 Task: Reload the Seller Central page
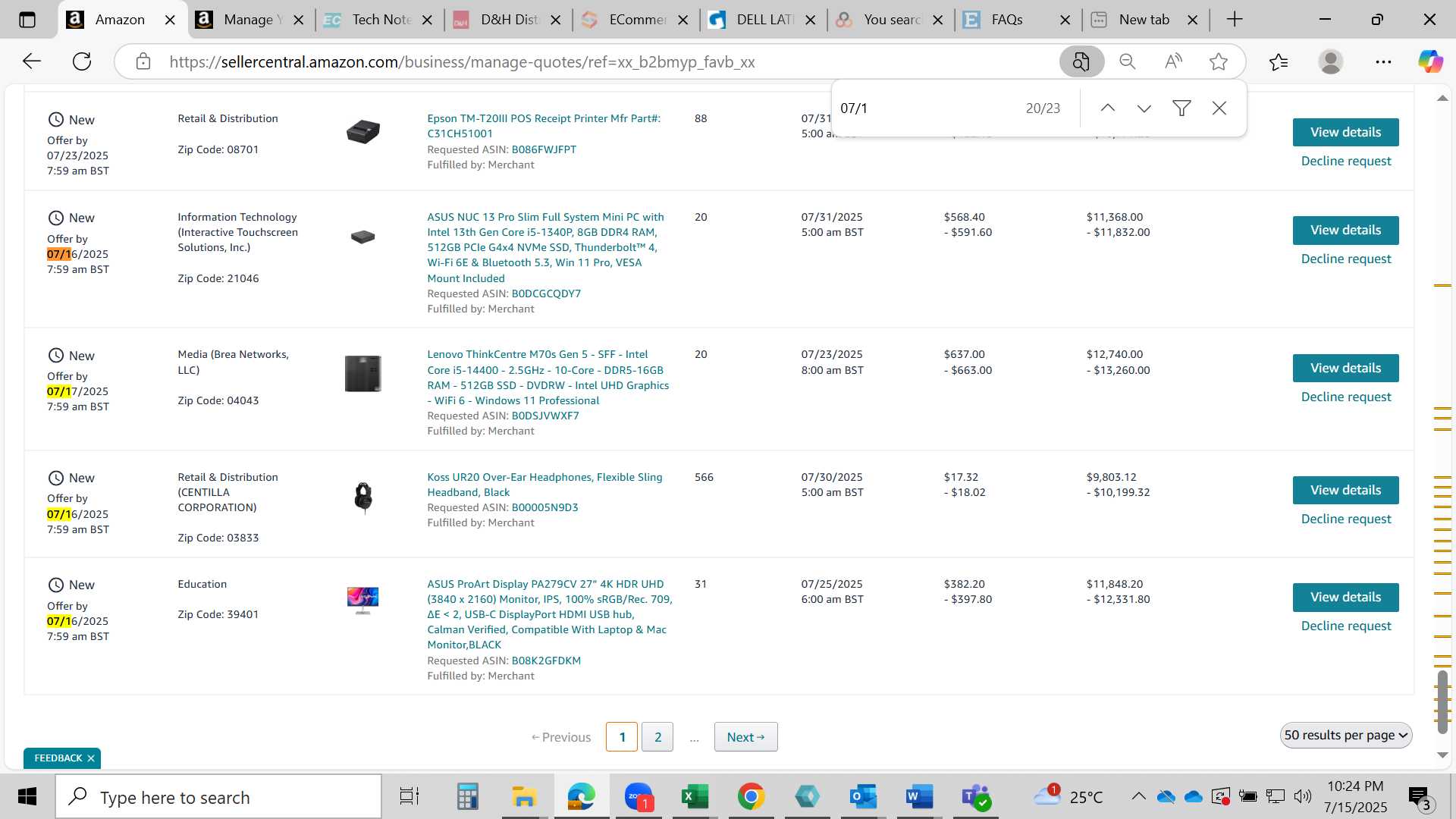tap(82, 61)
